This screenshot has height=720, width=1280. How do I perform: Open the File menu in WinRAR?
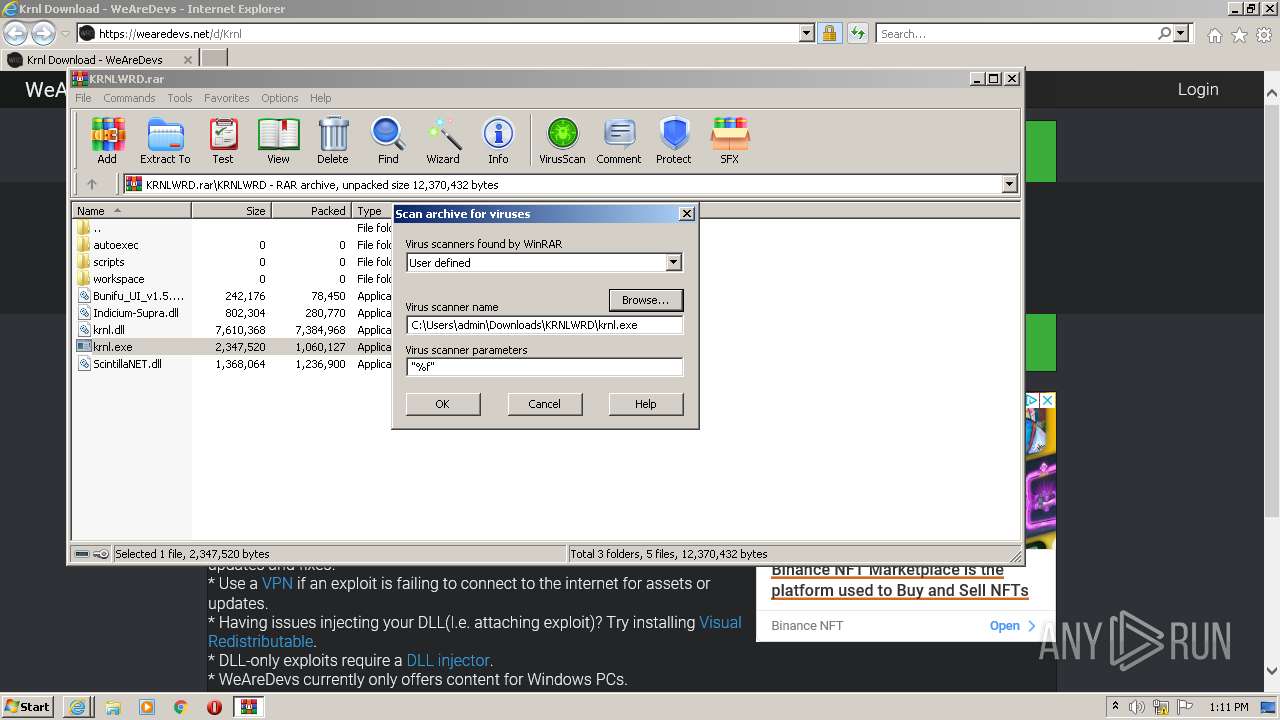(x=83, y=98)
